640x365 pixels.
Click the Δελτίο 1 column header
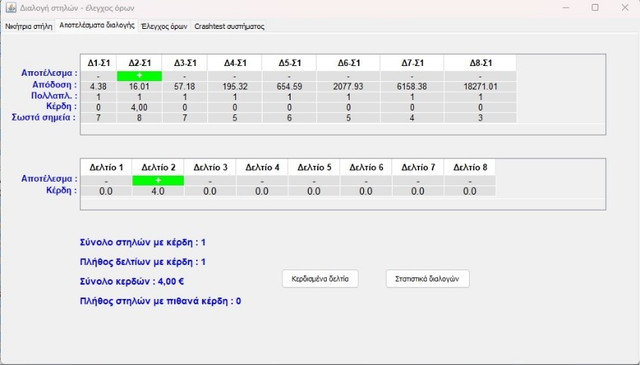pyautogui.click(x=106, y=167)
